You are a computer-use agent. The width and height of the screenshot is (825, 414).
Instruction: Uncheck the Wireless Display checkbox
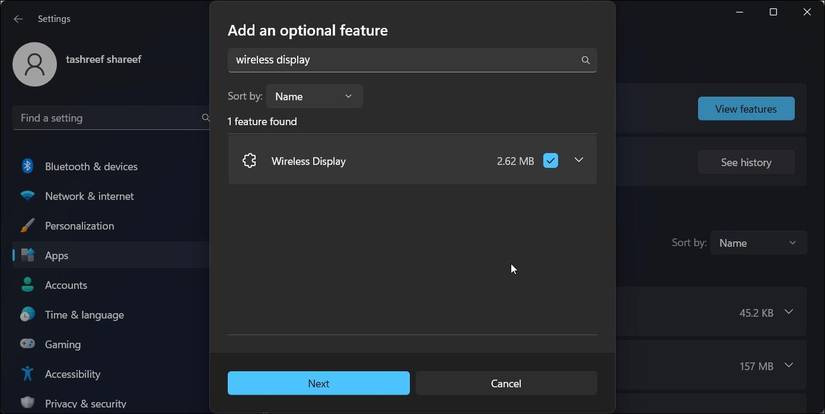click(550, 160)
